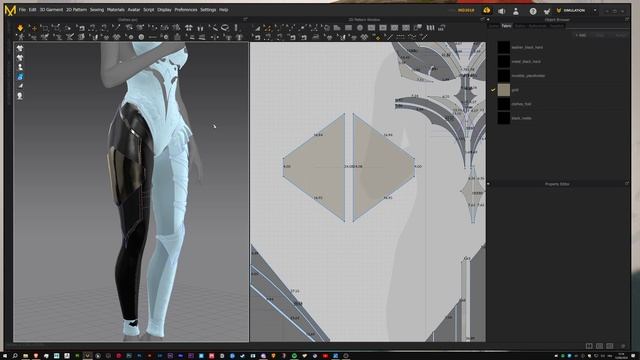Click the first layout icon at bottom right
Viewport: 640px width, 360px height.
coord(589,346)
